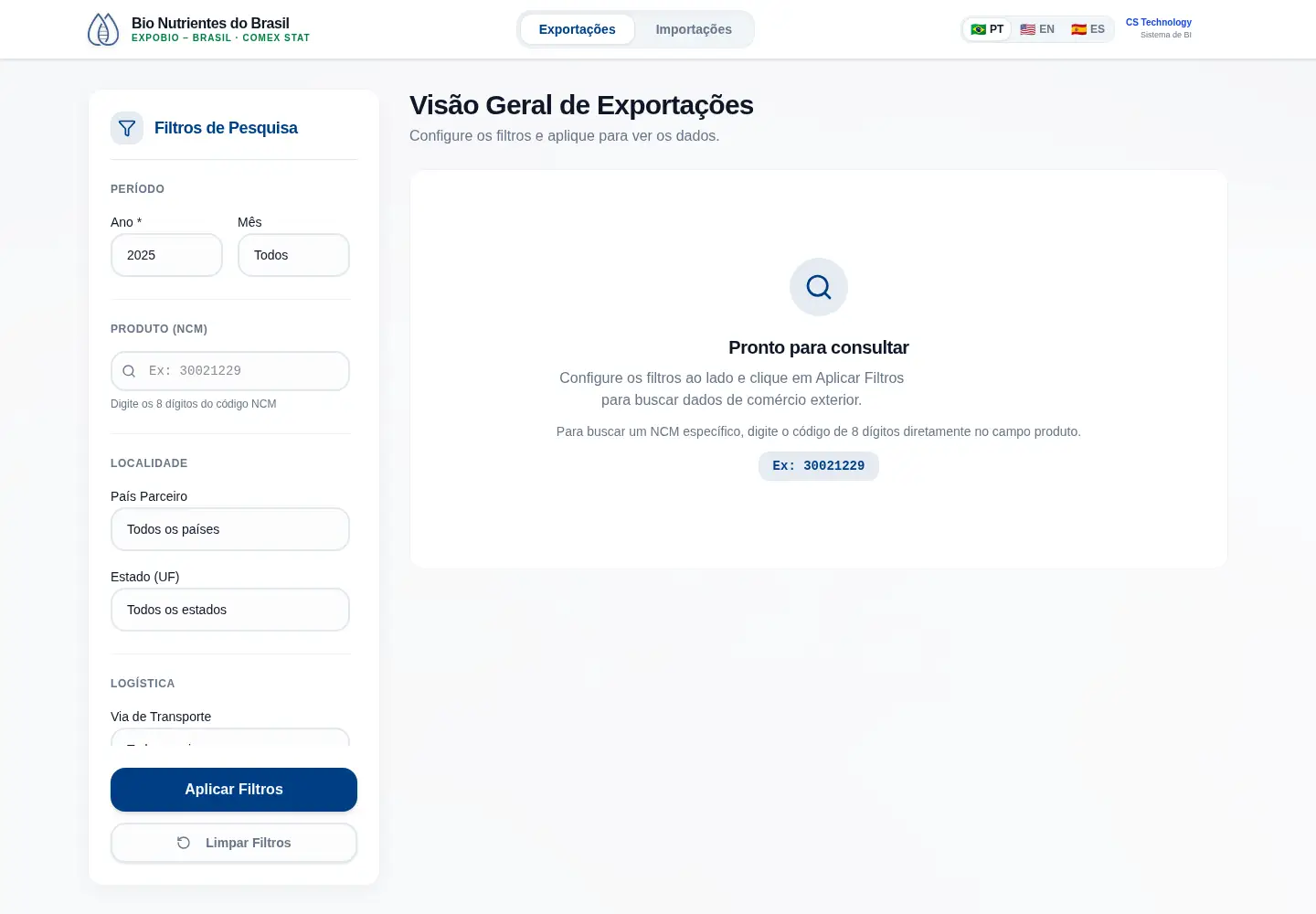Click the Aplicar Filtros button
This screenshot has width=1316, height=914.
coord(234,790)
